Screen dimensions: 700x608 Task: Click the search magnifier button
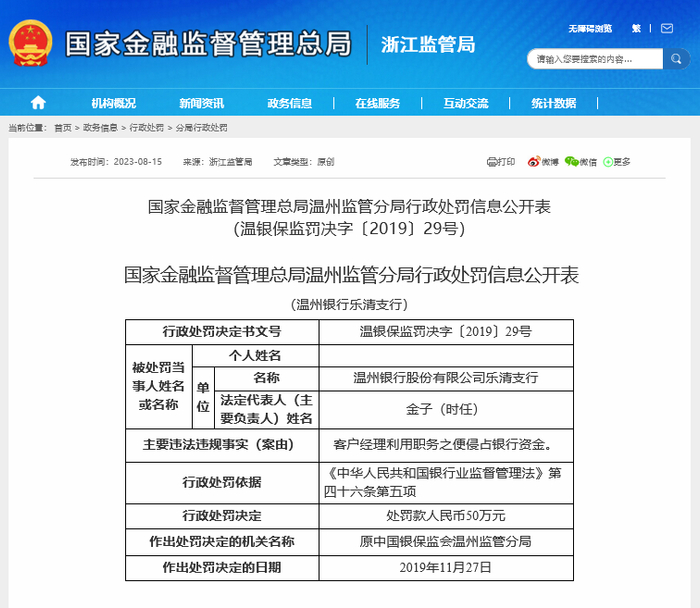676,59
